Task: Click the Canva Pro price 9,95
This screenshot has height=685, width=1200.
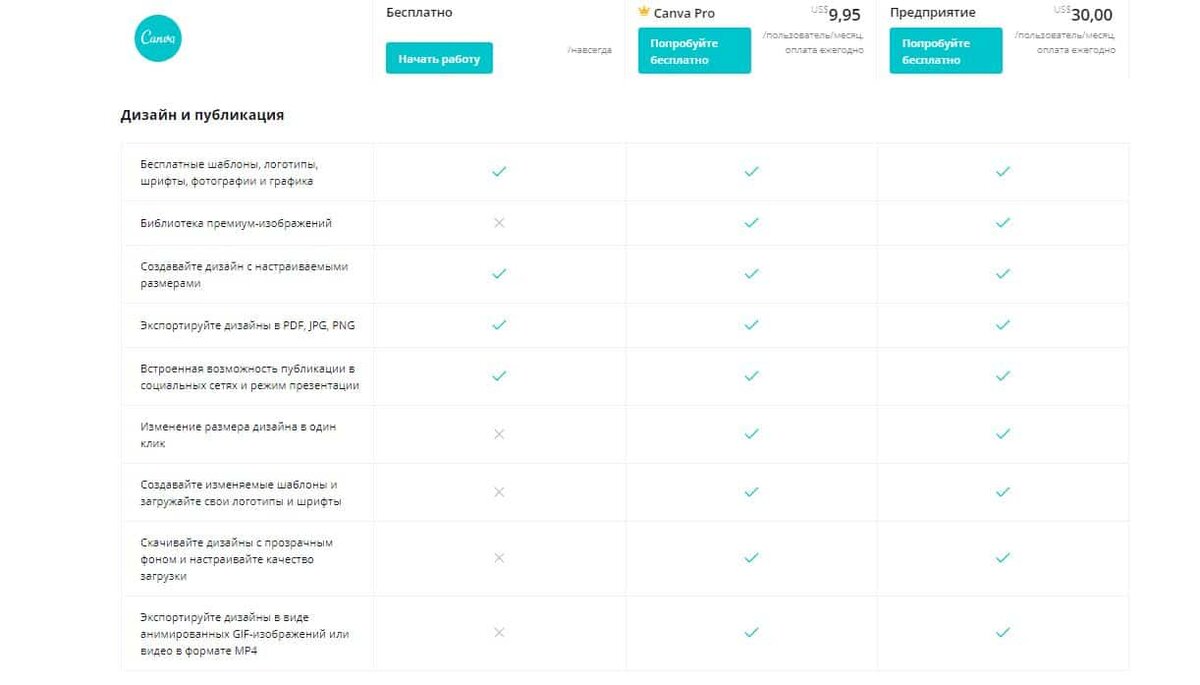Action: pyautogui.click(x=844, y=15)
